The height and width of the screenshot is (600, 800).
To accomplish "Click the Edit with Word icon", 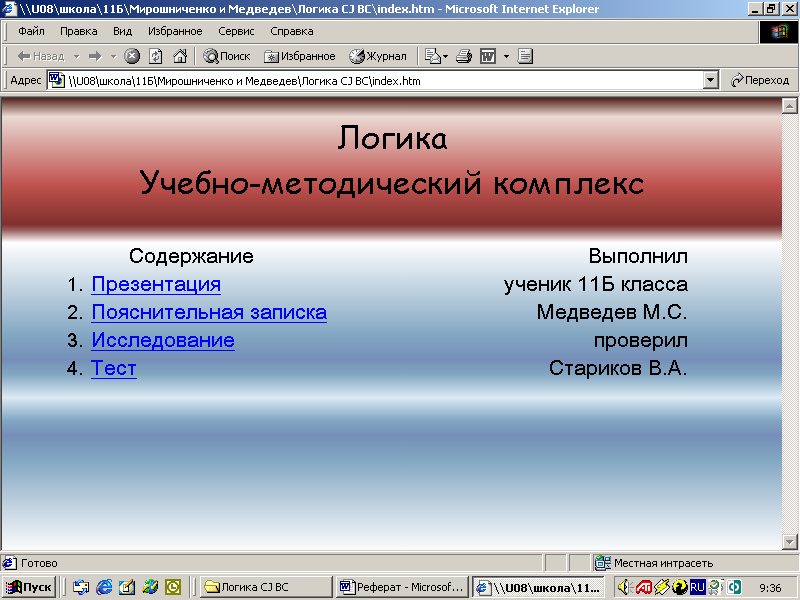I will point(488,56).
